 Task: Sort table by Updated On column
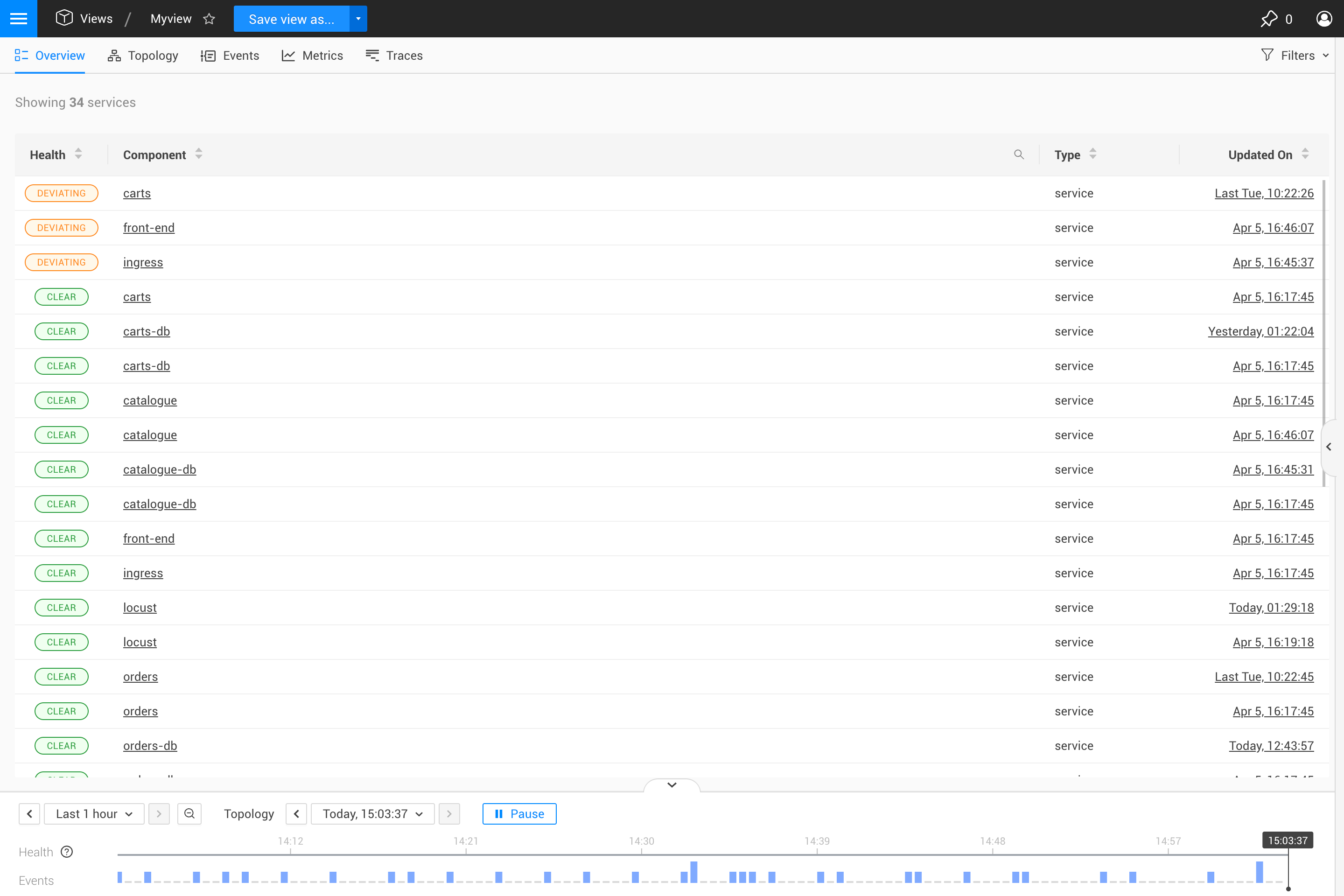[x=1305, y=154]
